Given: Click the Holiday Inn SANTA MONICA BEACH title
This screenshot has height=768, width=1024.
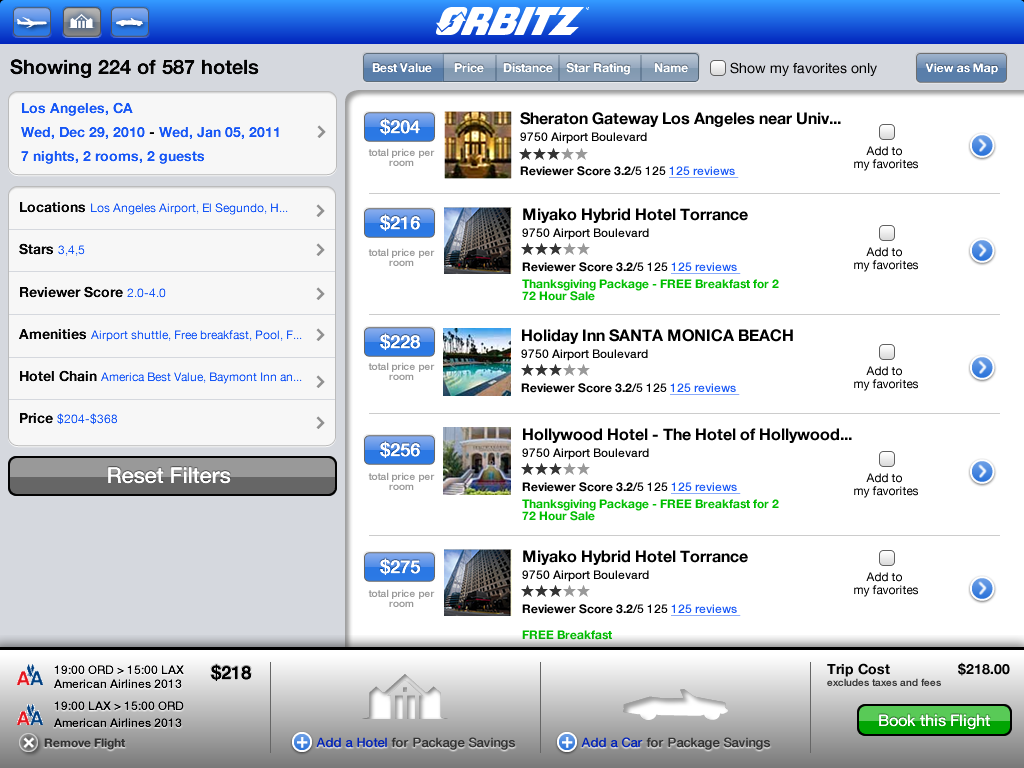Looking at the screenshot, I should coord(657,335).
